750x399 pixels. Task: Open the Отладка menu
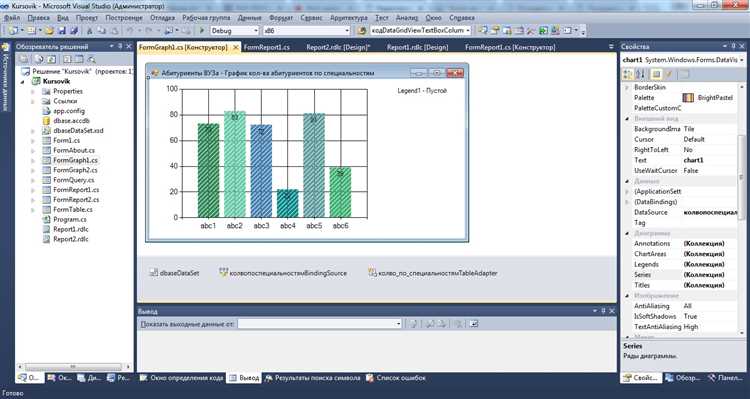[163, 18]
